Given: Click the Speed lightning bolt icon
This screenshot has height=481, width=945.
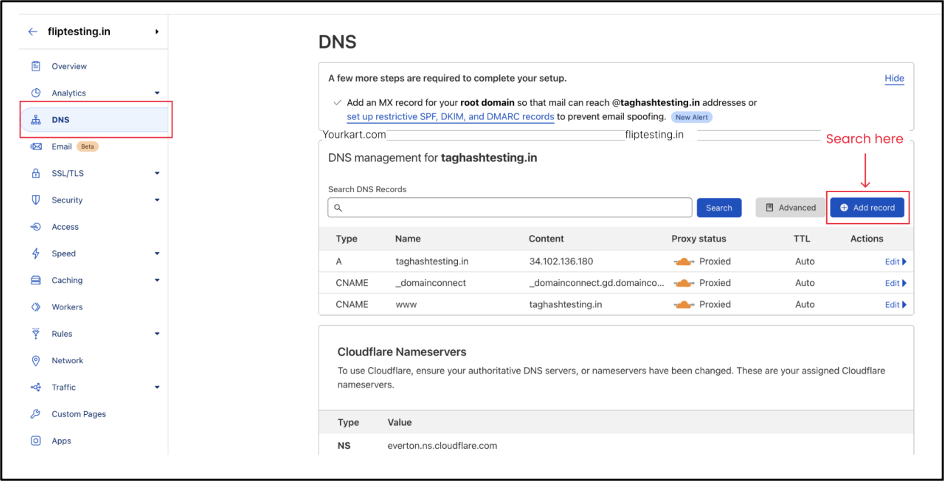Looking at the screenshot, I should coord(36,253).
